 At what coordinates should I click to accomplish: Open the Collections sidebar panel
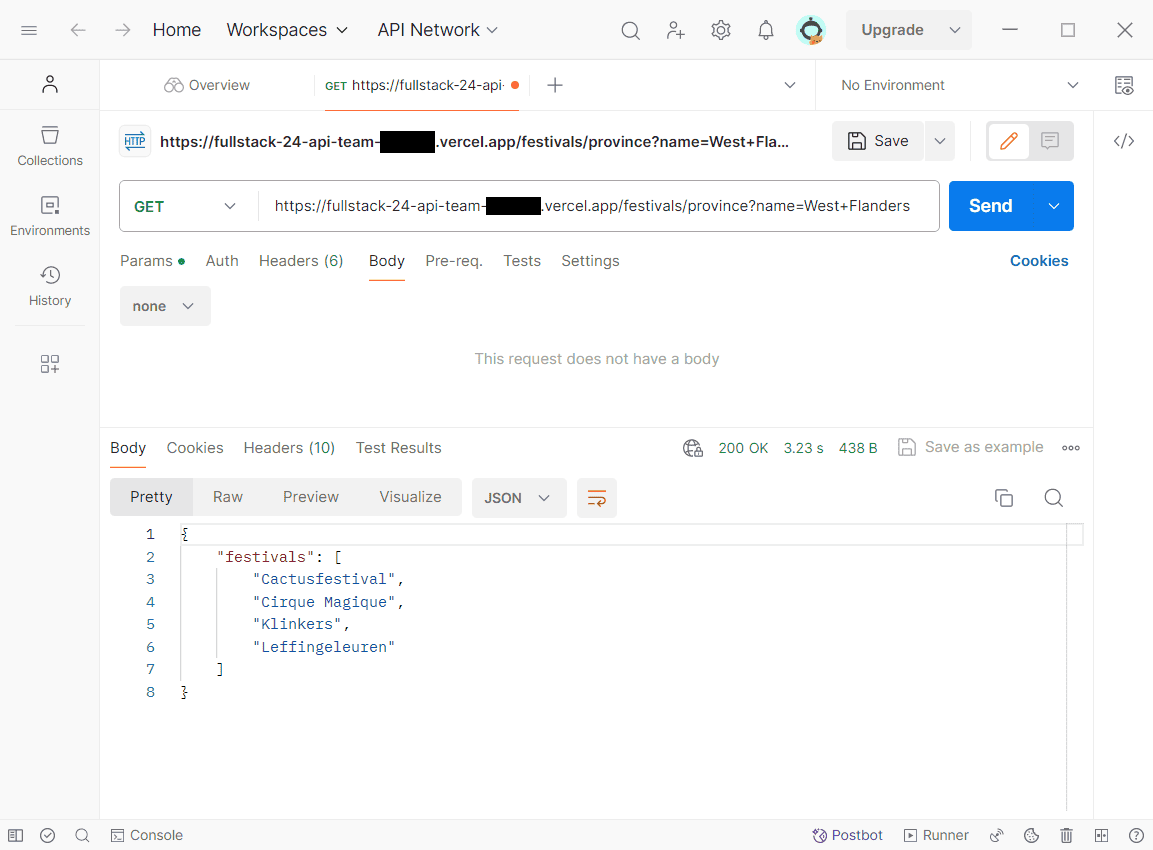pos(50,146)
